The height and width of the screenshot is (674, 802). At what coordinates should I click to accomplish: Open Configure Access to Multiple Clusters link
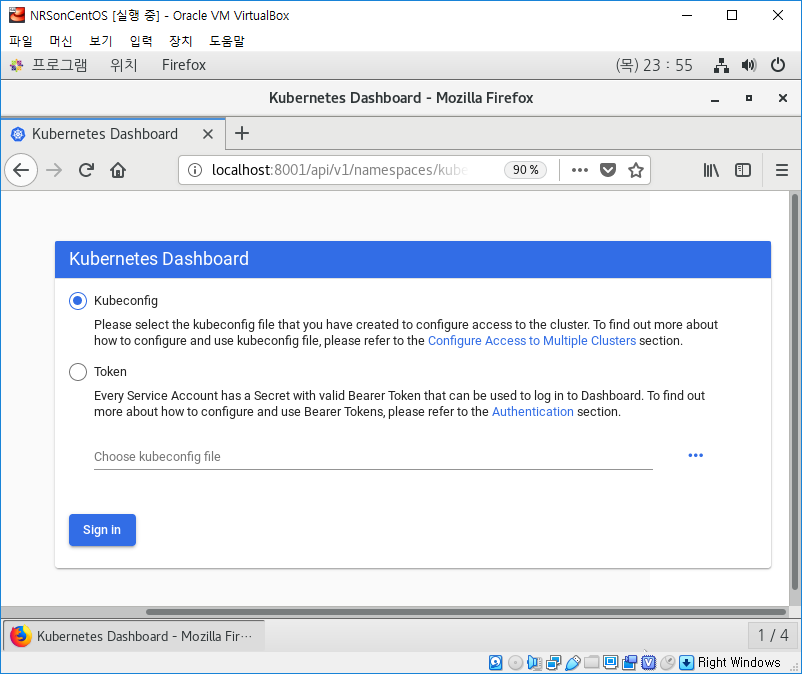pyautogui.click(x=532, y=341)
